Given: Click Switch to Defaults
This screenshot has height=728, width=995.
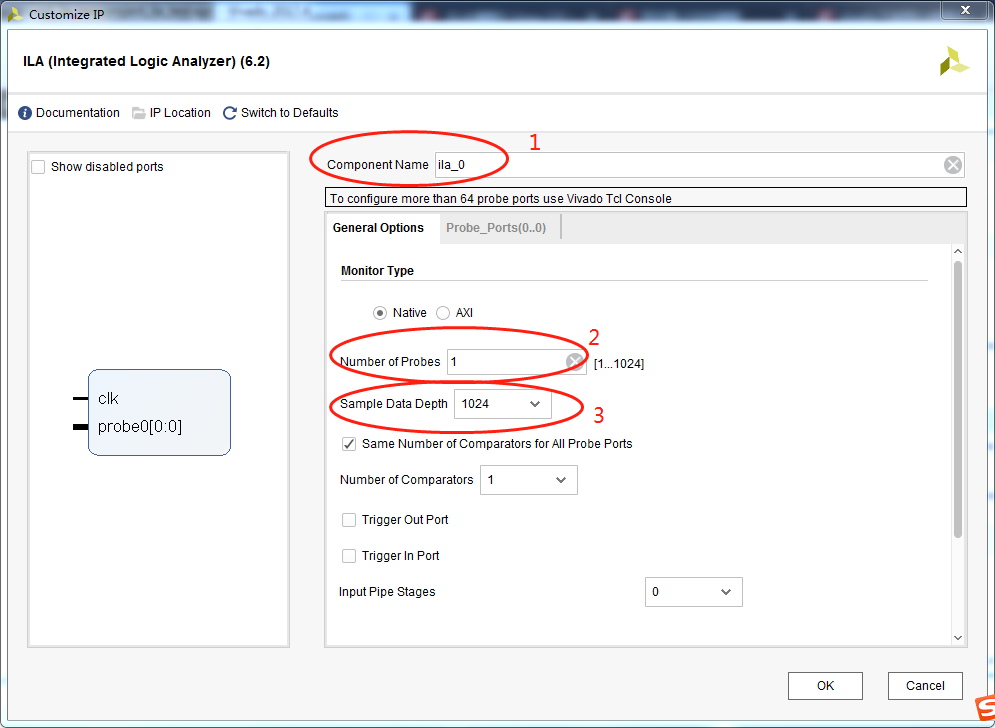Looking at the screenshot, I should pos(289,113).
